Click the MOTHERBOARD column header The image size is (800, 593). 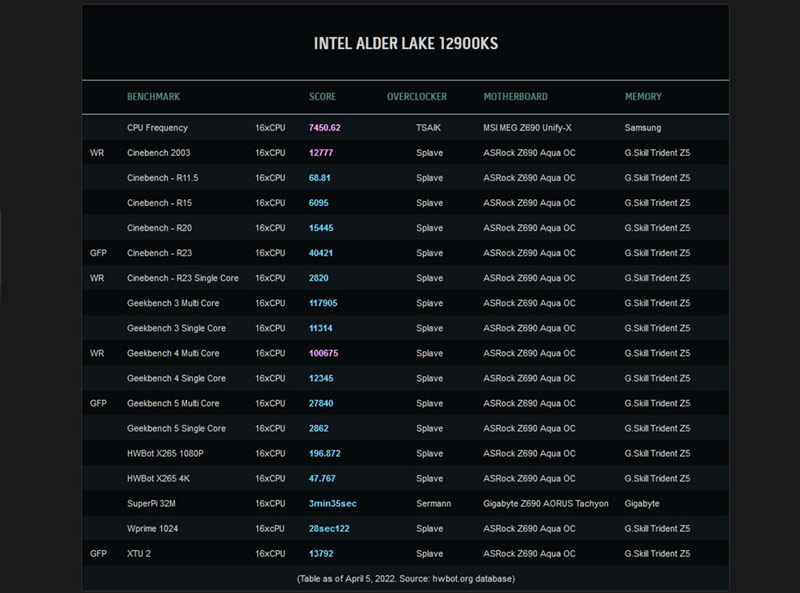tap(515, 96)
